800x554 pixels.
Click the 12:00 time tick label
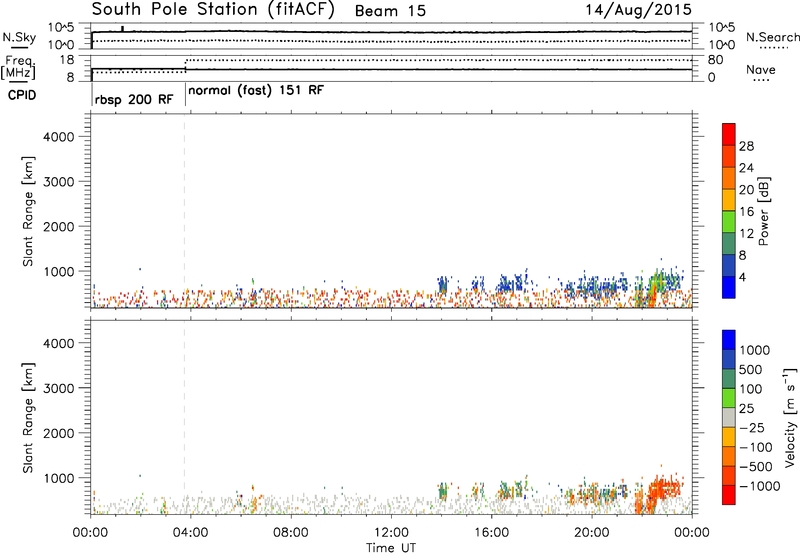391,533
